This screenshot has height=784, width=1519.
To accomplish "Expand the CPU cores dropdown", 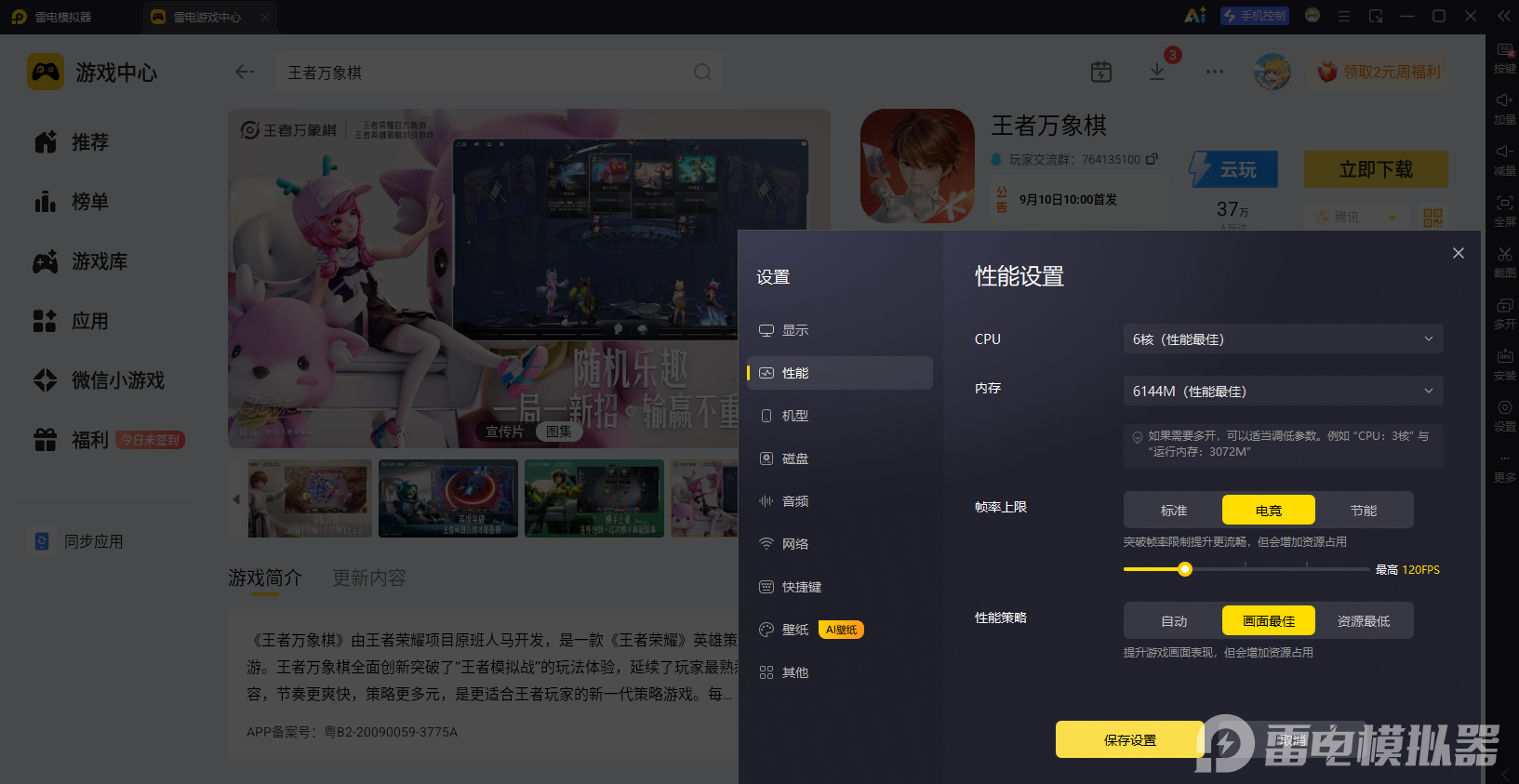I will pyautogui.click(x=1283, y=339).
